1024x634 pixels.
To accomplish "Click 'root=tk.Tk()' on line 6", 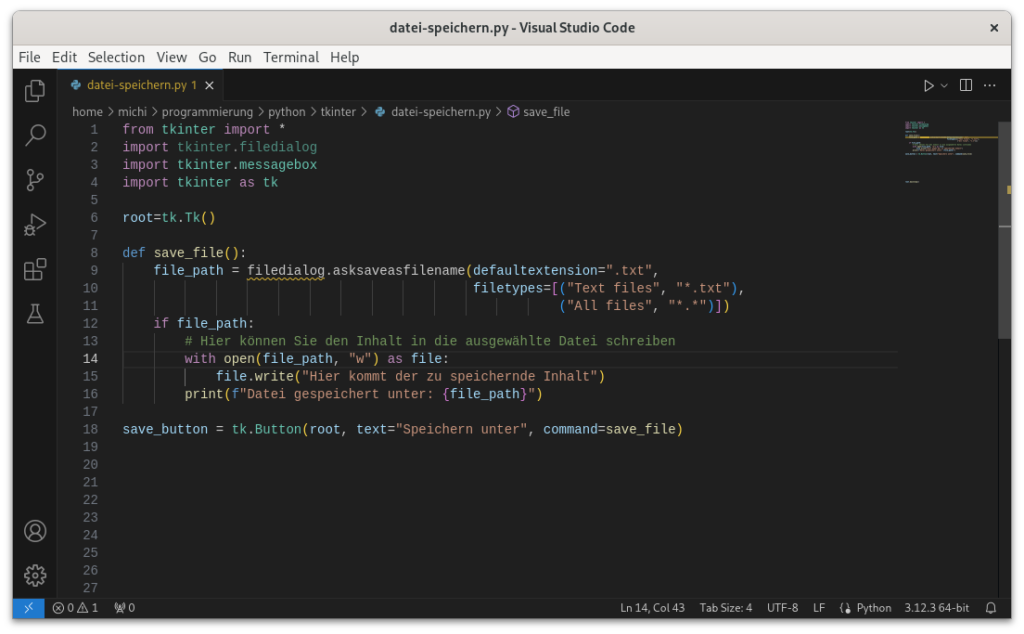I will pos(168,217).
